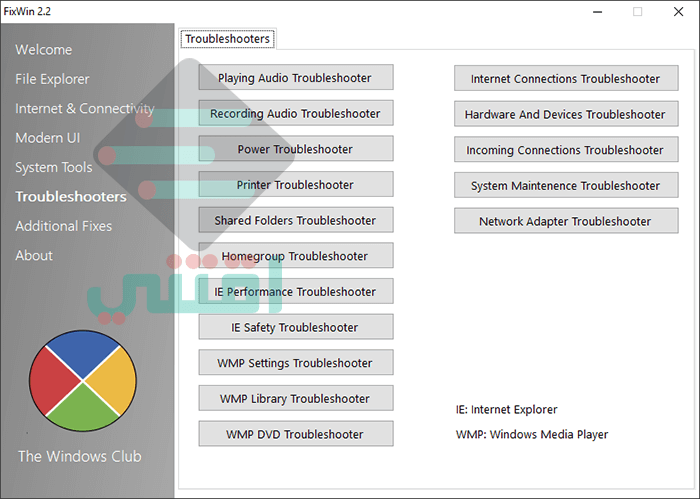Open System Tools section

(x=54, y=167)
